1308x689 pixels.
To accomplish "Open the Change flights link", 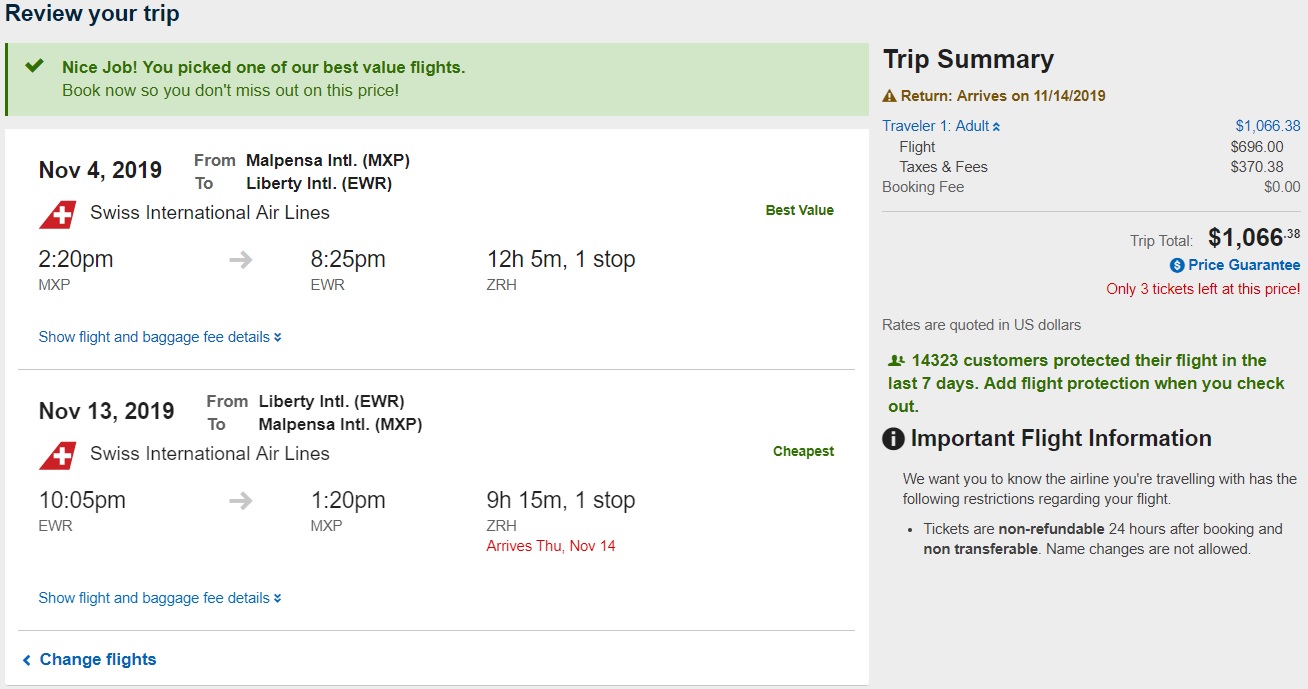I will coord(98,660).
